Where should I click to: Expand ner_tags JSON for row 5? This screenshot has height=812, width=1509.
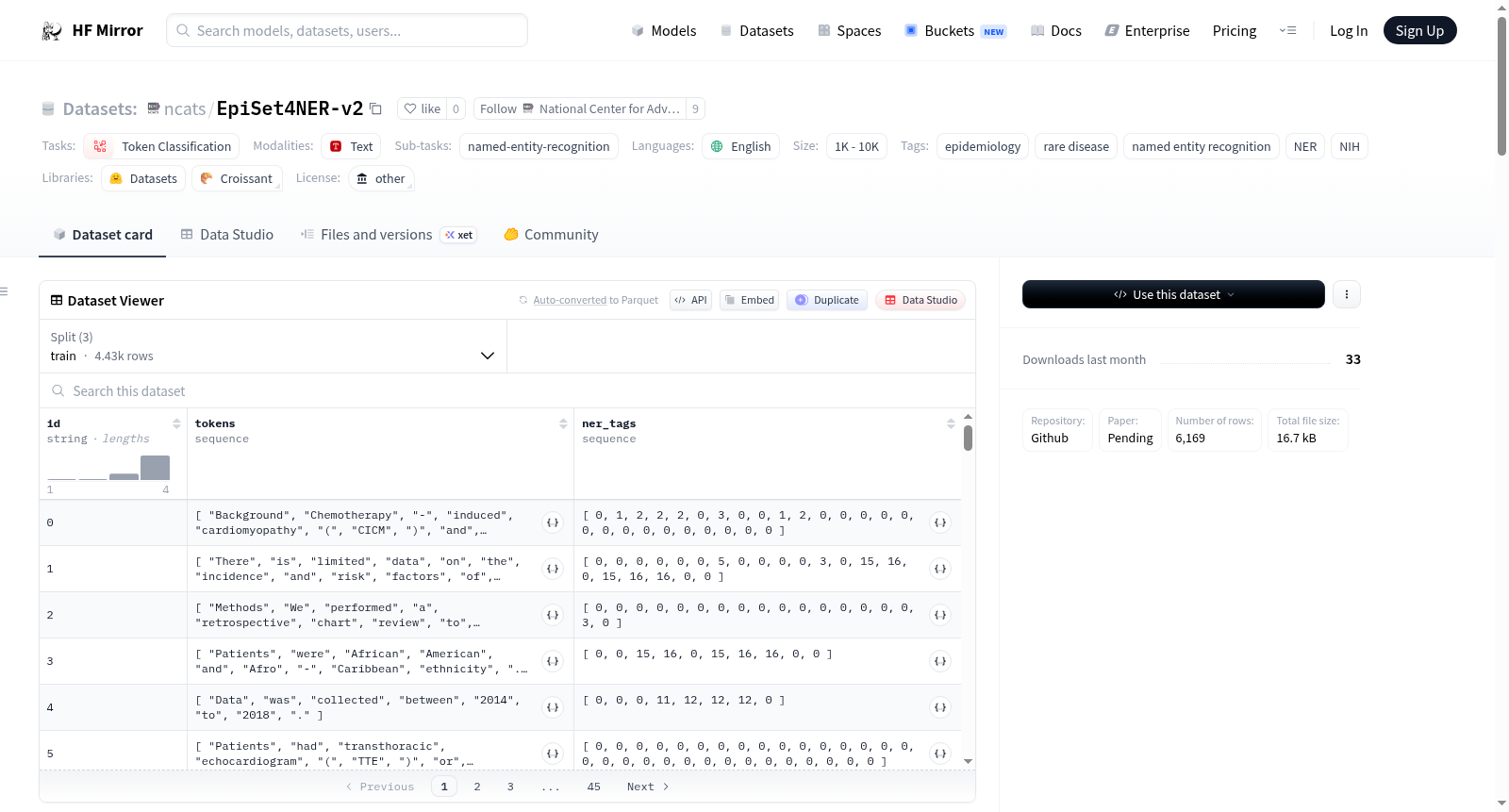tap(940, 754)
